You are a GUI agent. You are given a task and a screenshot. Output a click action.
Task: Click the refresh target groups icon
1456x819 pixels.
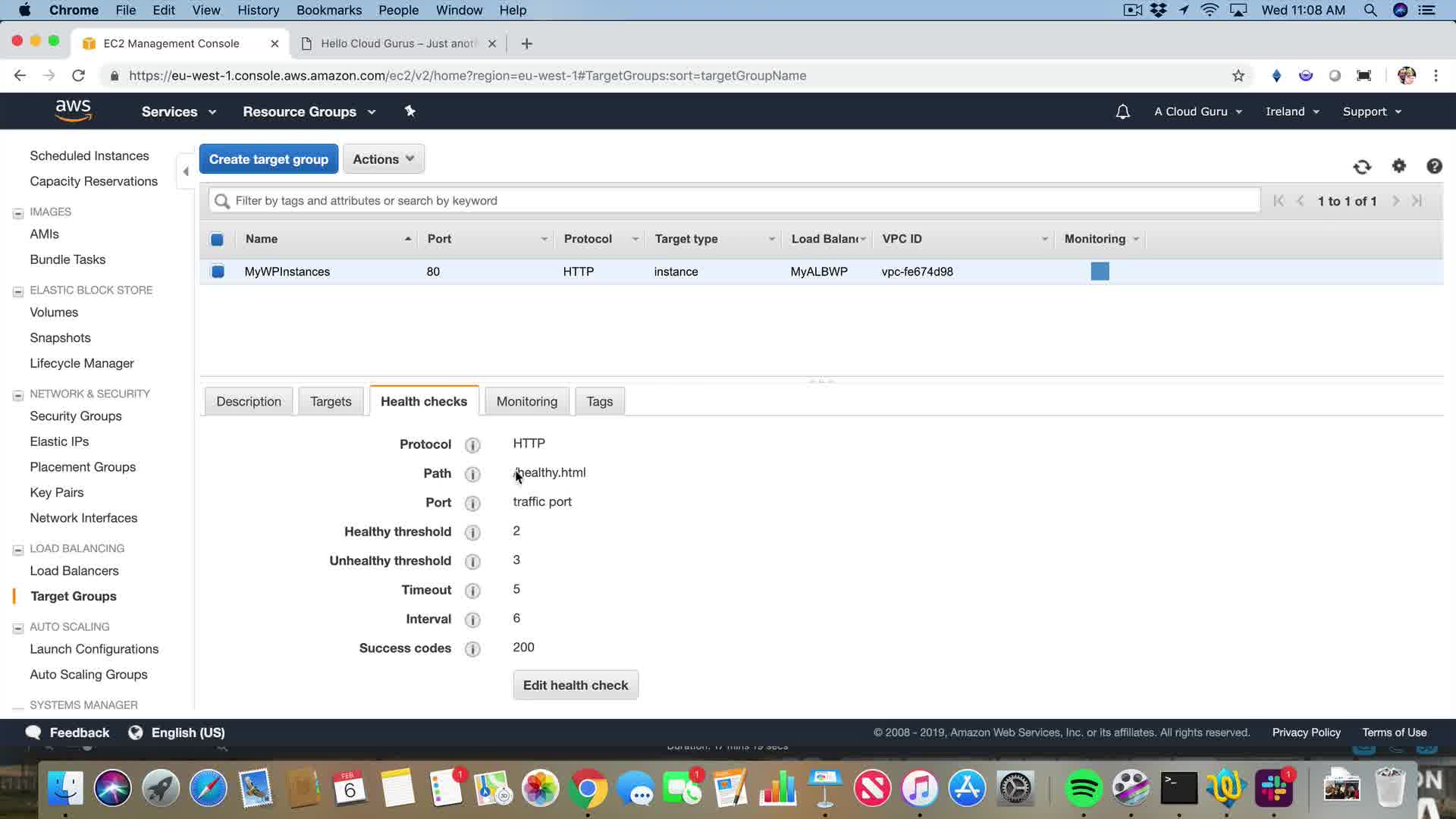1362,167
